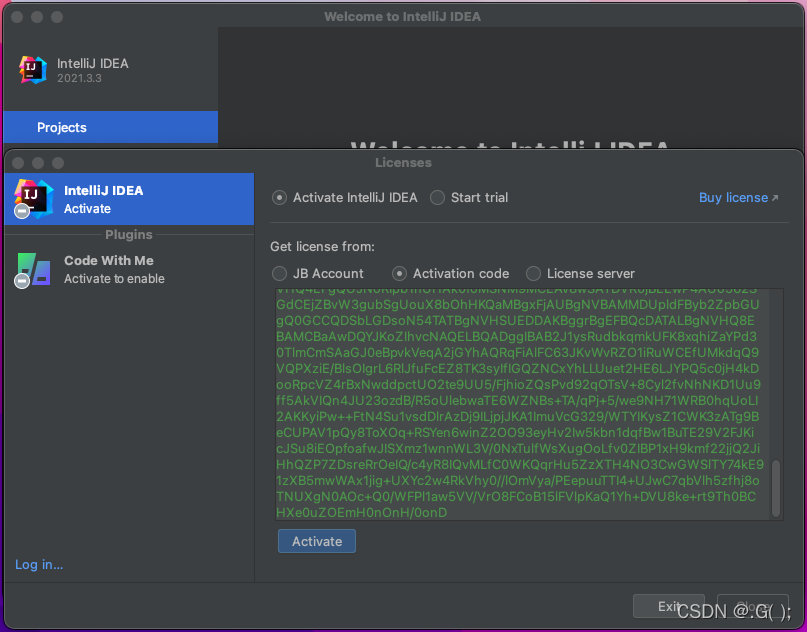Click the Licenses dialog close button
Screen dimensions: 807x632
pos(17,163)
